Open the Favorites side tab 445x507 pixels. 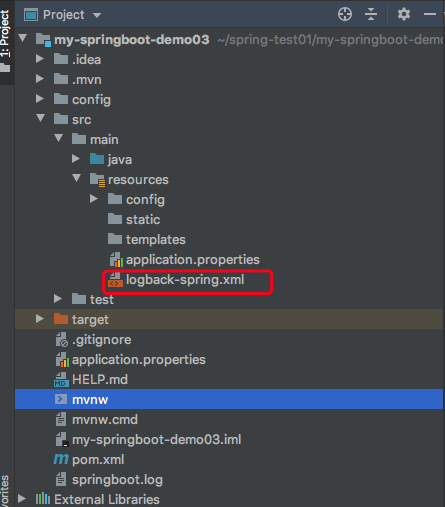click(5, 491)
